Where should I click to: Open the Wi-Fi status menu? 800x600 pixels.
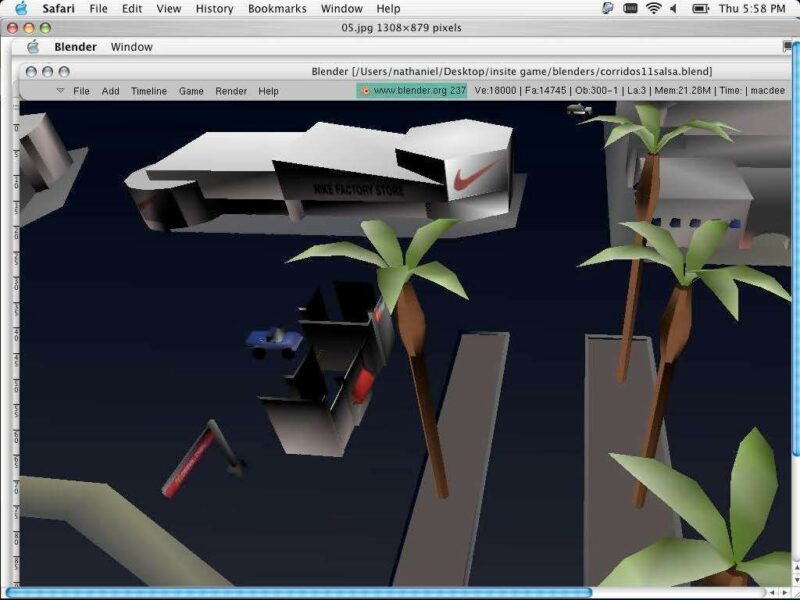coord(654,9)
